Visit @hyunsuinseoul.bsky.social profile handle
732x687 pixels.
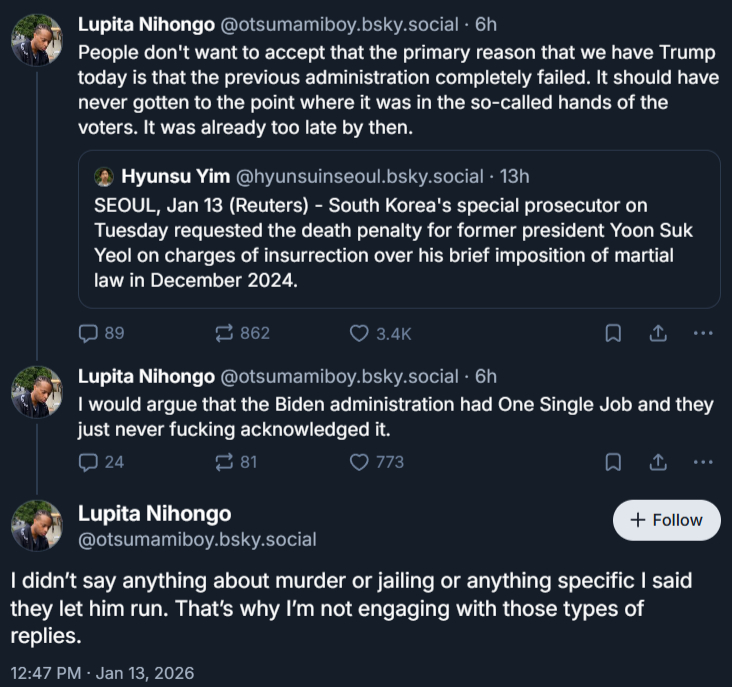362,177
